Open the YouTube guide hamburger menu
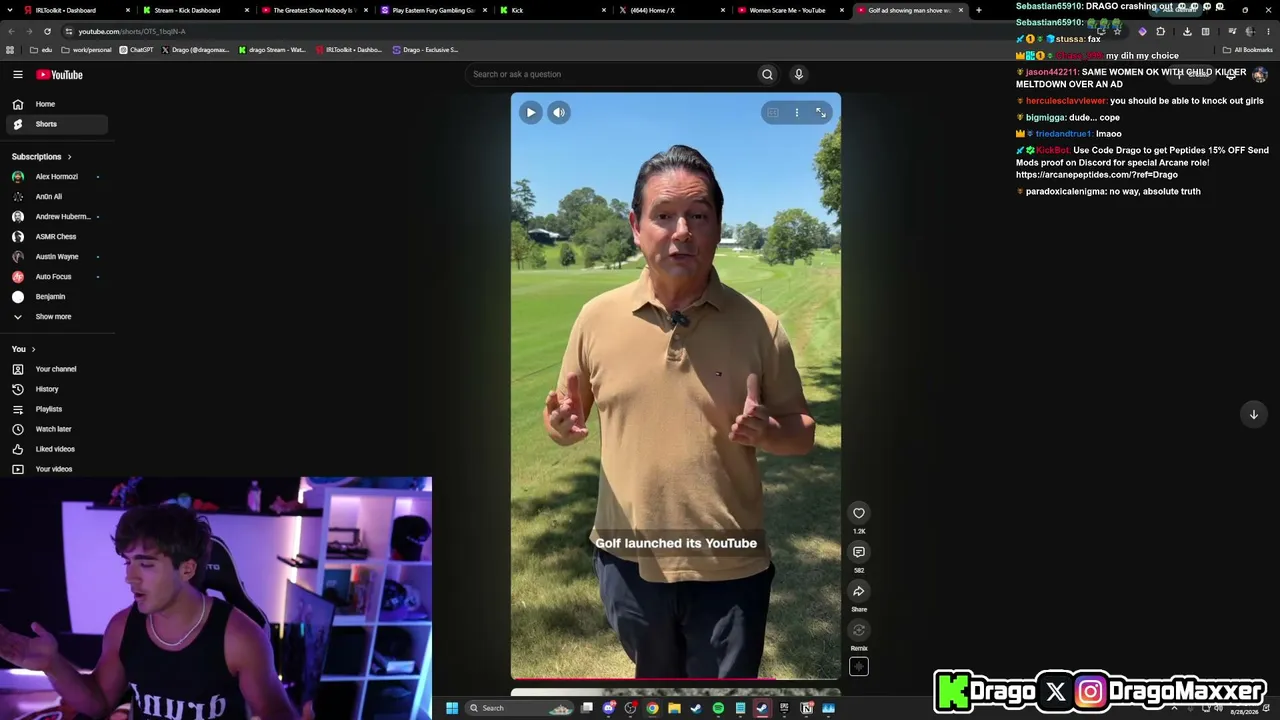The height and width of the screenshot is (720, 1280). (x=18, y=74)
